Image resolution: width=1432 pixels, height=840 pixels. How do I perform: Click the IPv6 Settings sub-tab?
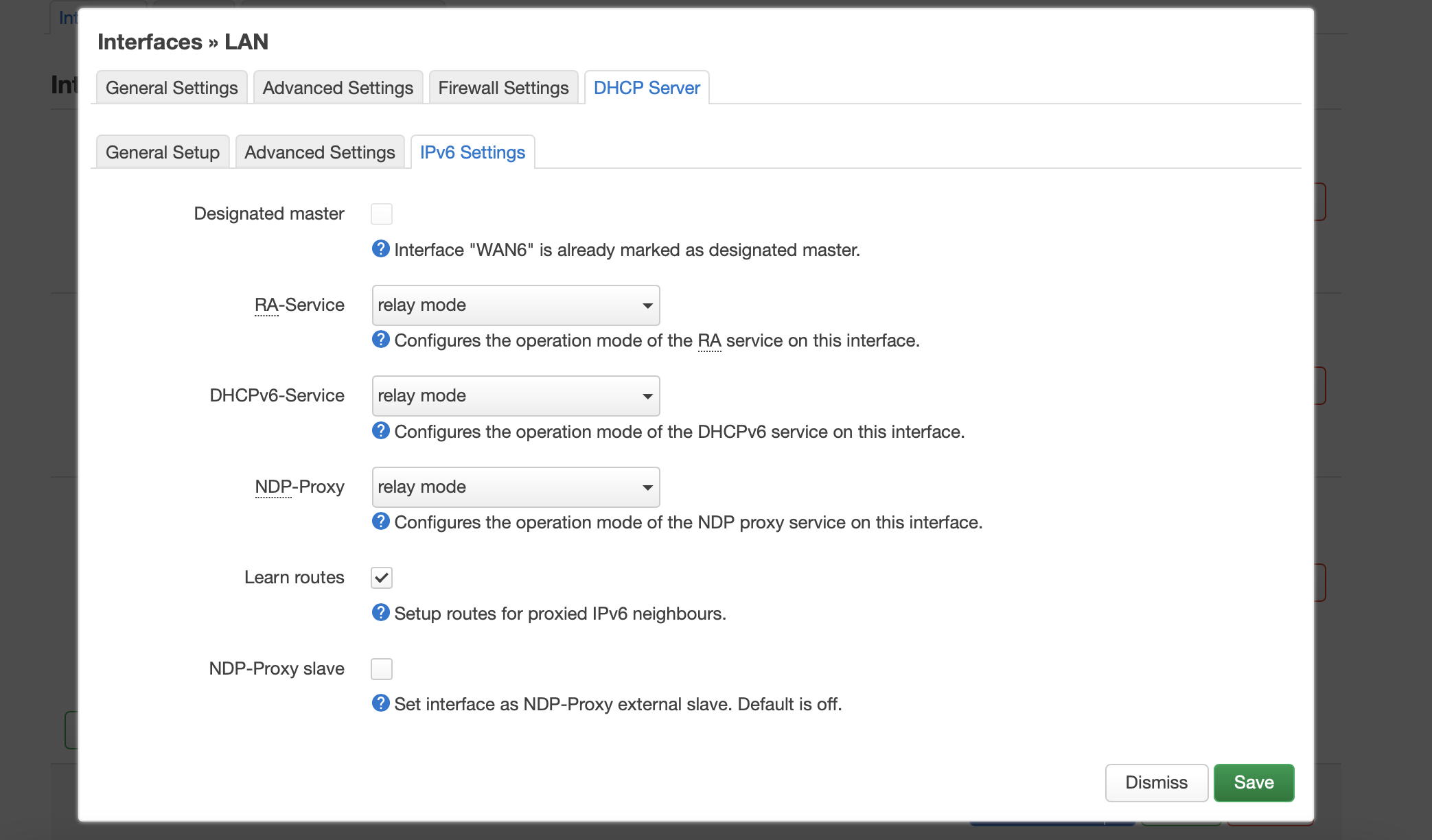(472, 152)
